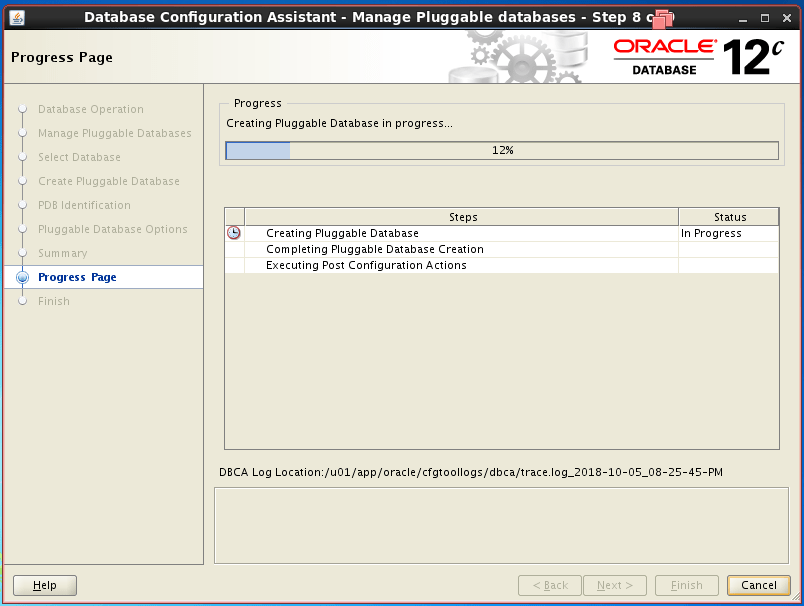Click the Help button
Viewport: 804px width, 606px height.
click(x=44, y=585)
